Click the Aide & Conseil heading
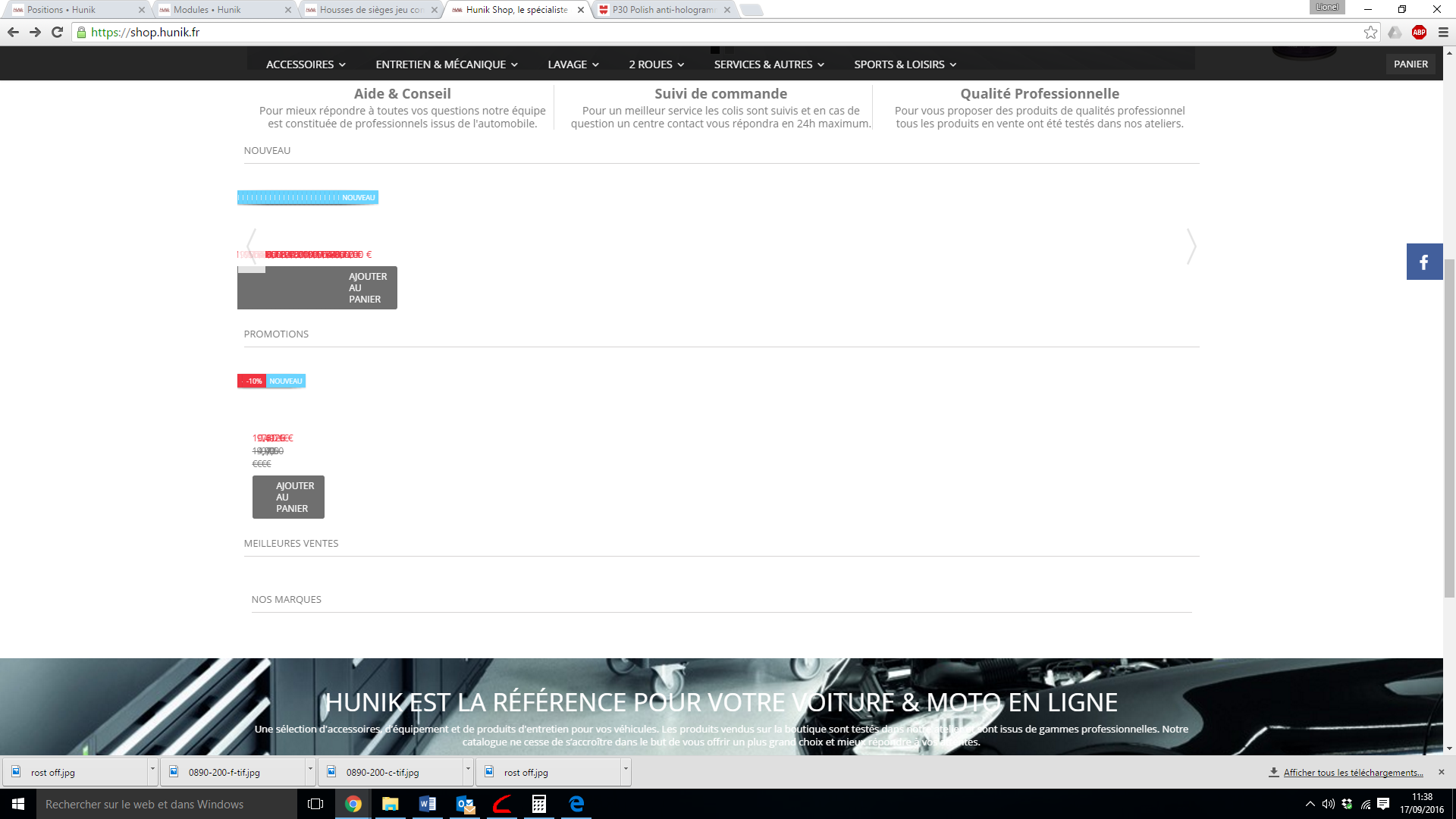 [x=402, y=93]
